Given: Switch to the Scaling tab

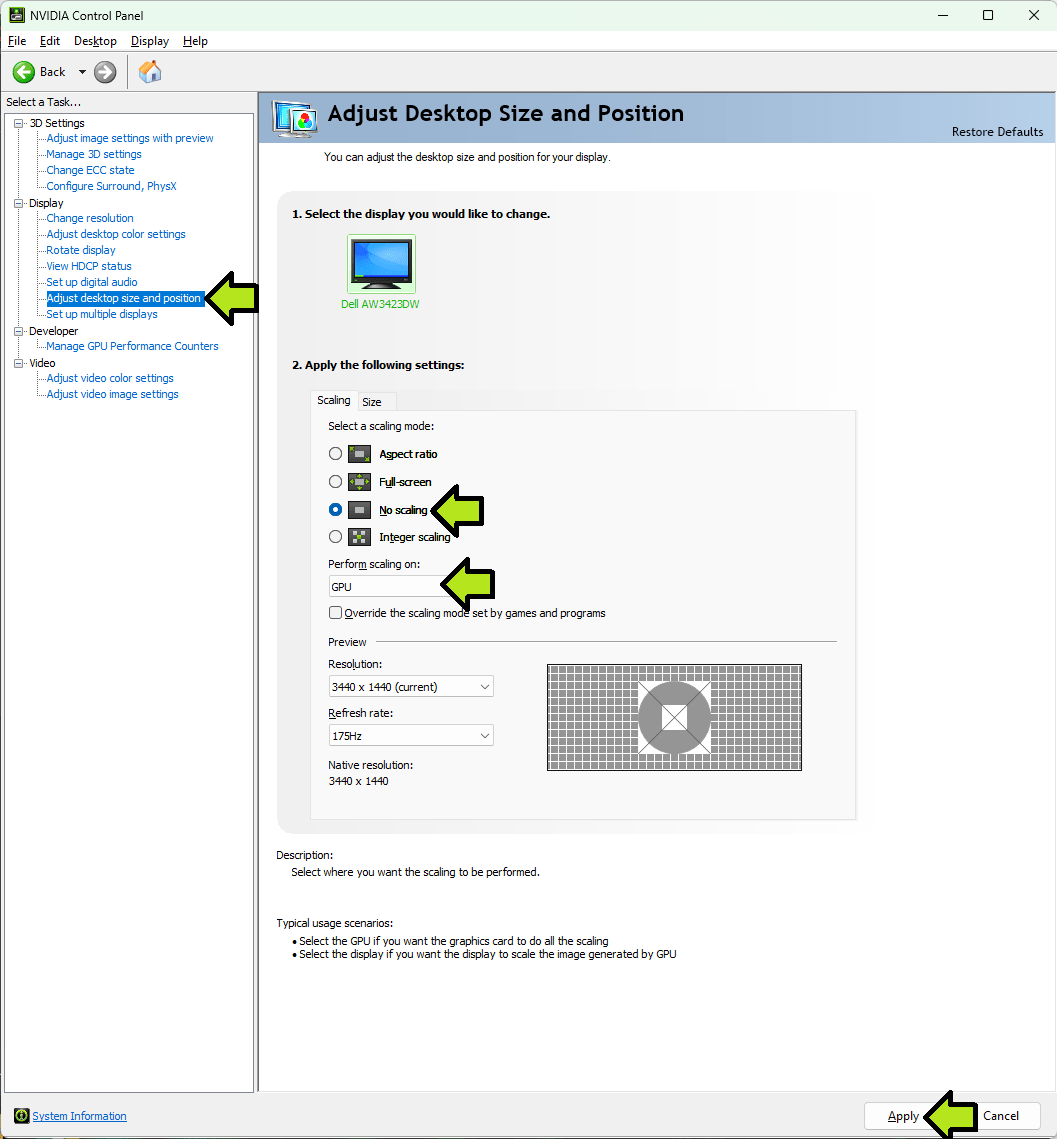Looking at the screenshot, I should (x=333, y=400).
